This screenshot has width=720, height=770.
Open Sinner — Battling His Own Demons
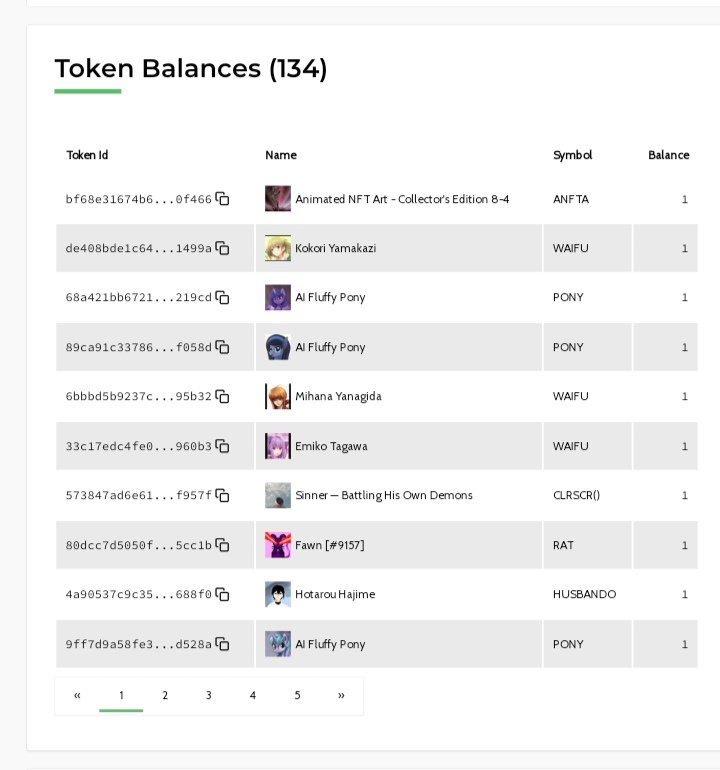384,495
